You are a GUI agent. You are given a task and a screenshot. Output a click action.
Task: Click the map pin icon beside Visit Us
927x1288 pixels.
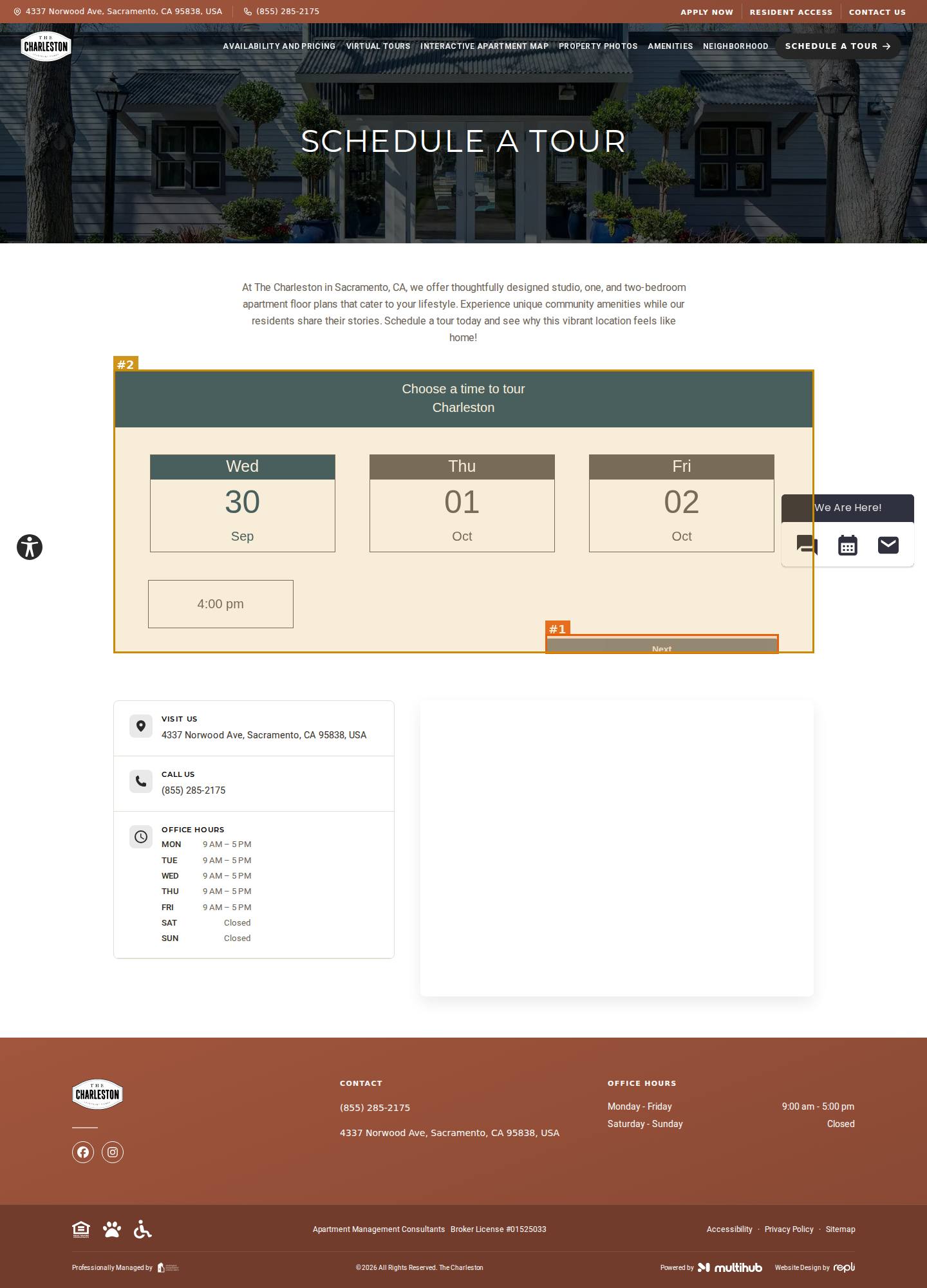click(141, 726)
